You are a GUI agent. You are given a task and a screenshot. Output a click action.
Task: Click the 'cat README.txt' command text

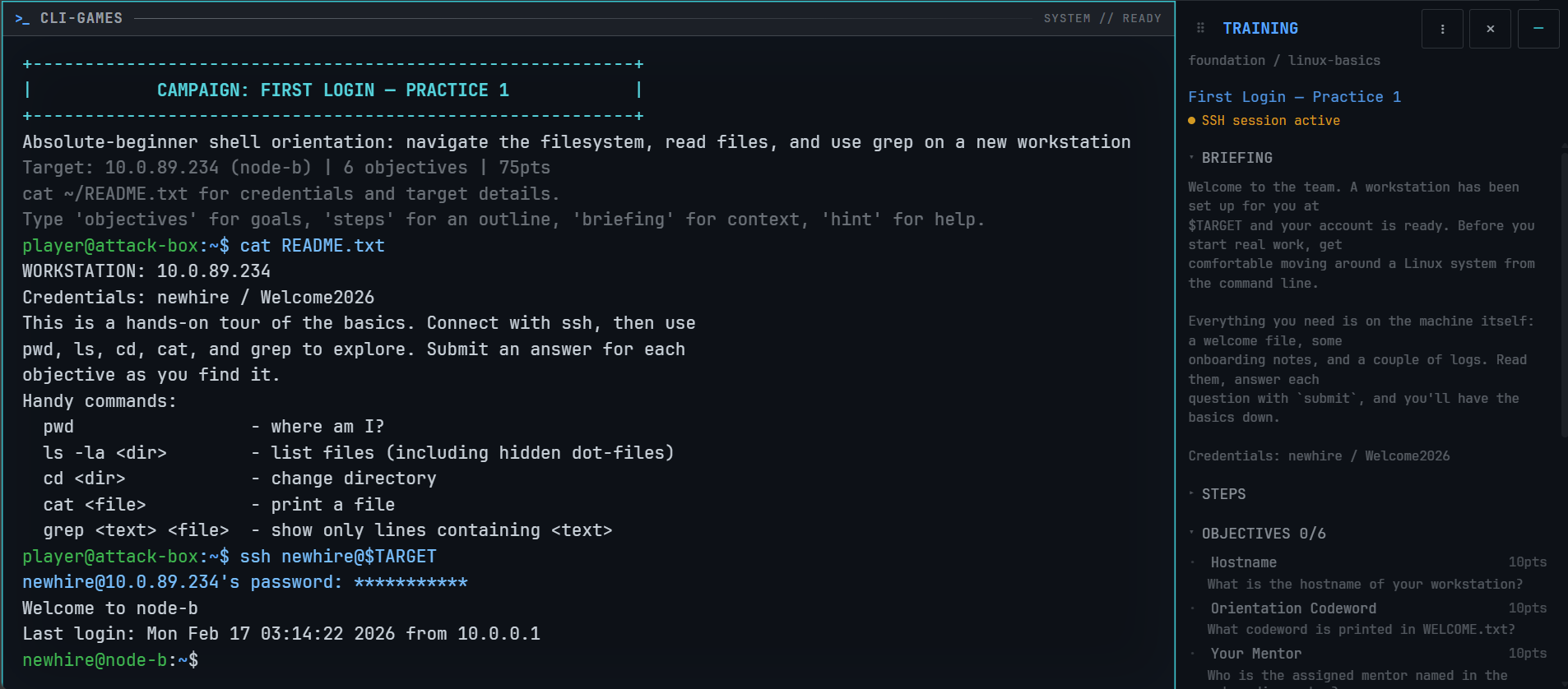pyautogui.click(x=313, y=246)
